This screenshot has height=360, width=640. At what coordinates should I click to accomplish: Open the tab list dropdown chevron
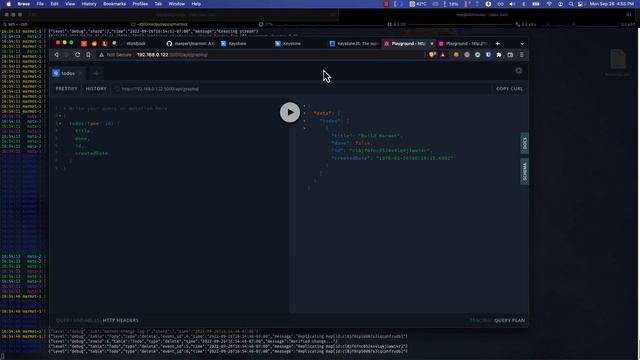point(522,44)
